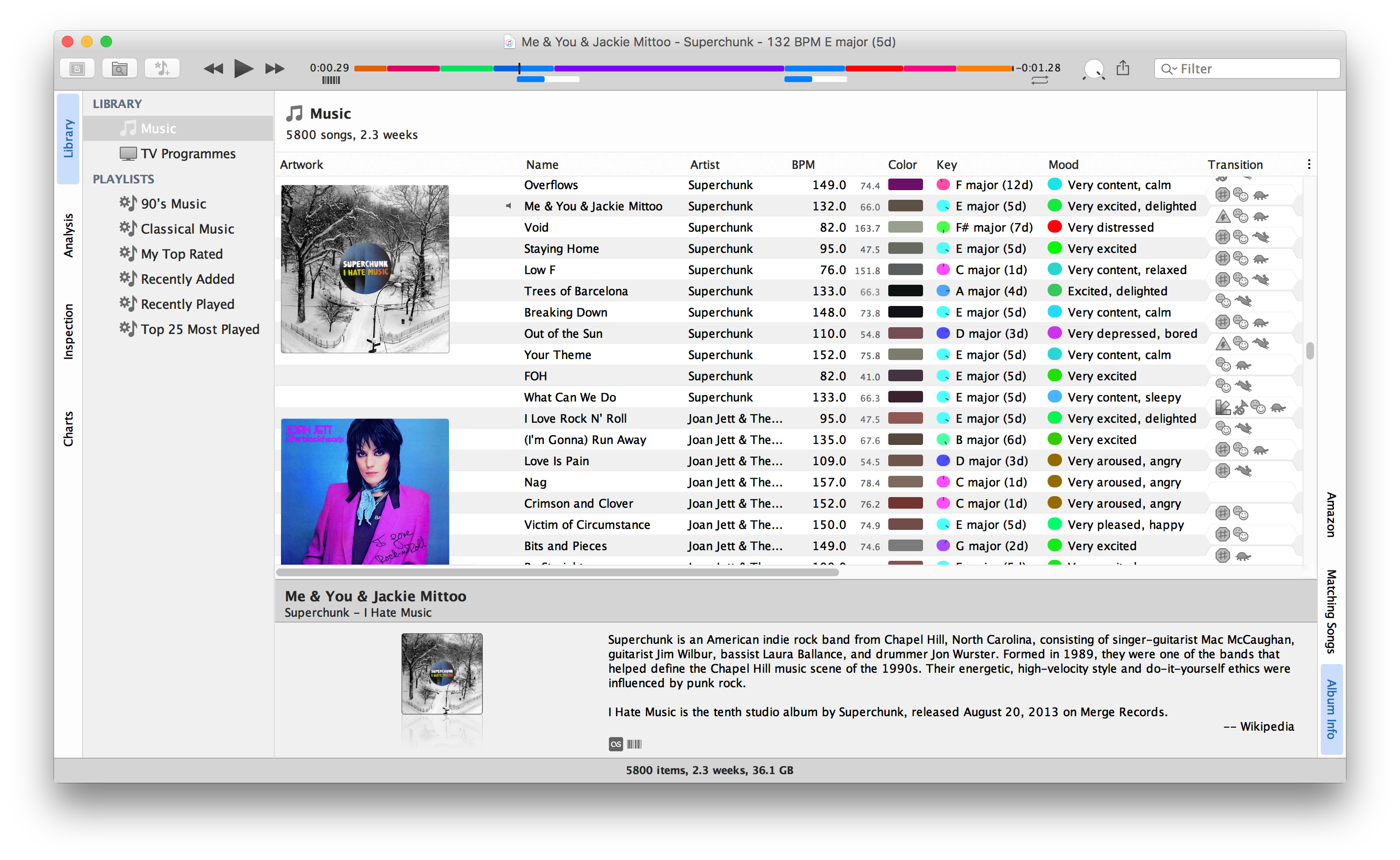The width and height of the screenshot is (1400, 860).
Task: Click the volume knob in toolbar
Action: [x=1093, y=69]
